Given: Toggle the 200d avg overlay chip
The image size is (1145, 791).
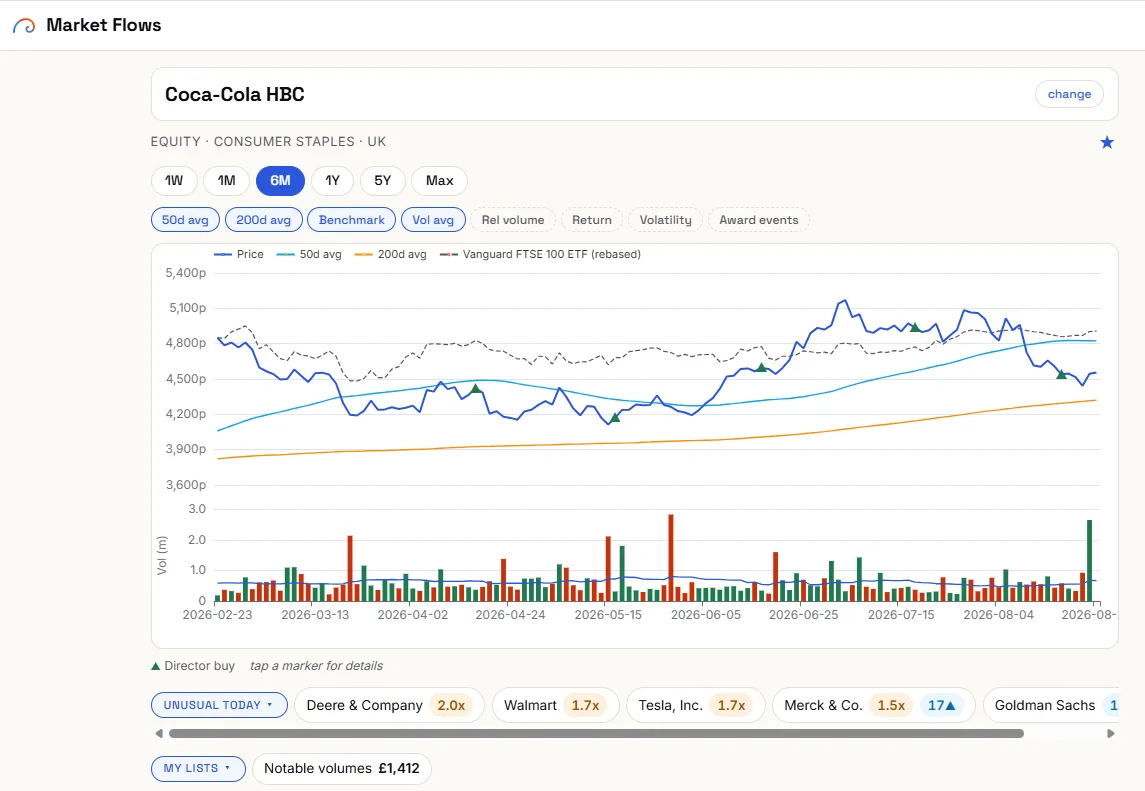Looking at the screenshot, I should click(x=264, y=220).
